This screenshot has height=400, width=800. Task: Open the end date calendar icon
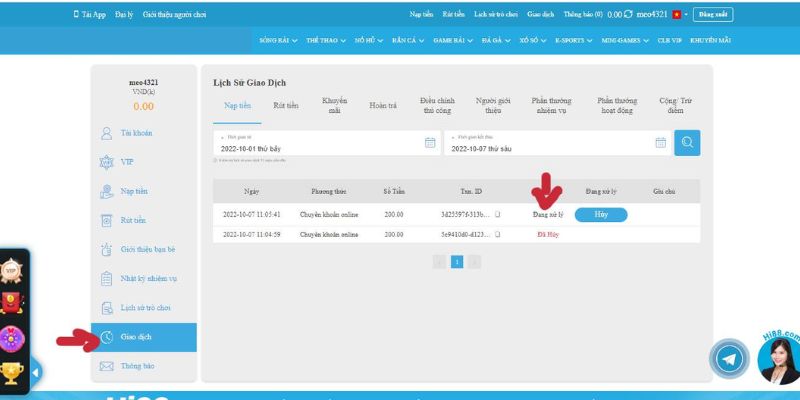point(660,143)
